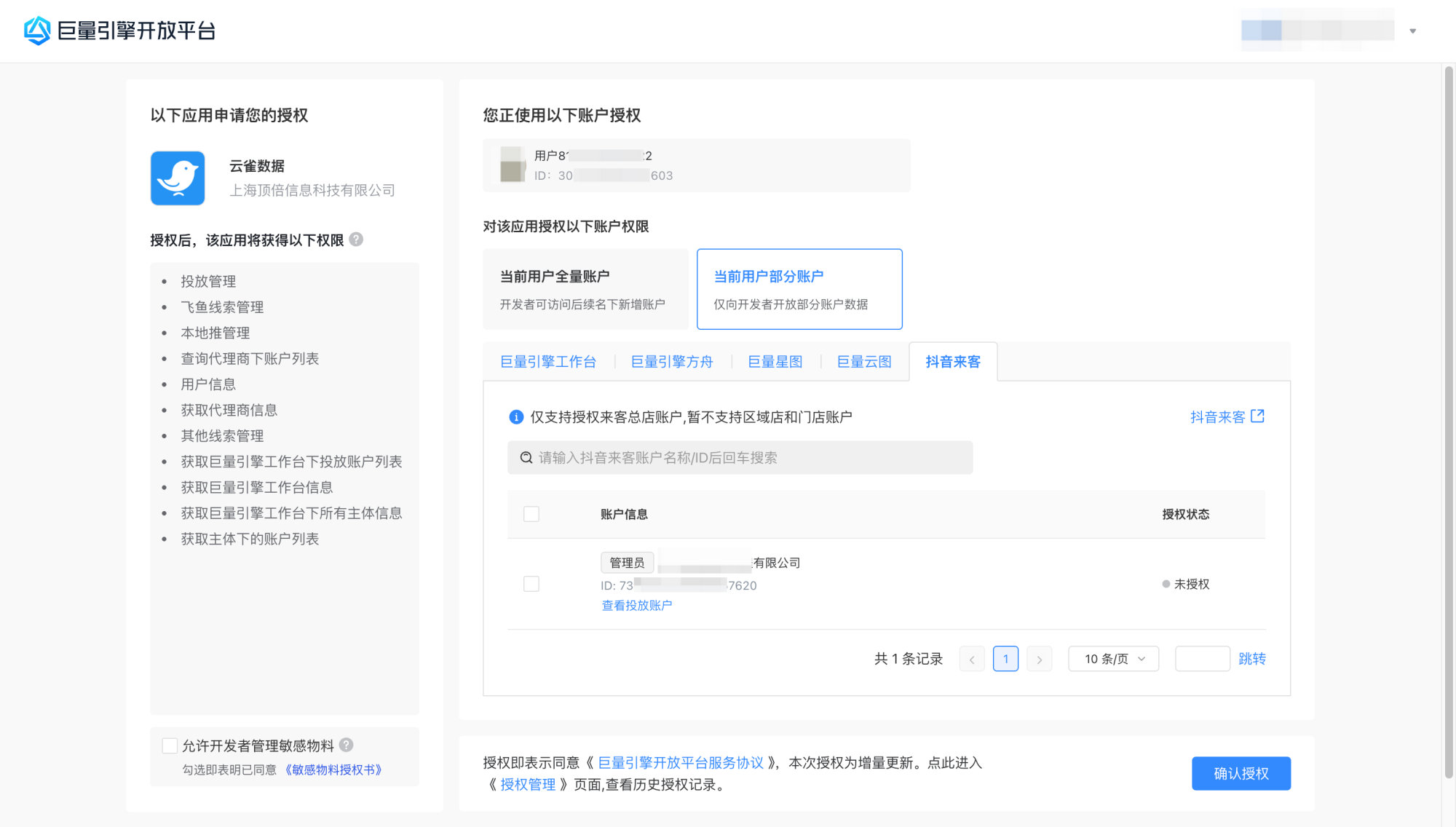The height and width of the screenshot is (827, 1456).
Task: Select 当前用户全量账户 option card
Action: pos(585,289)
